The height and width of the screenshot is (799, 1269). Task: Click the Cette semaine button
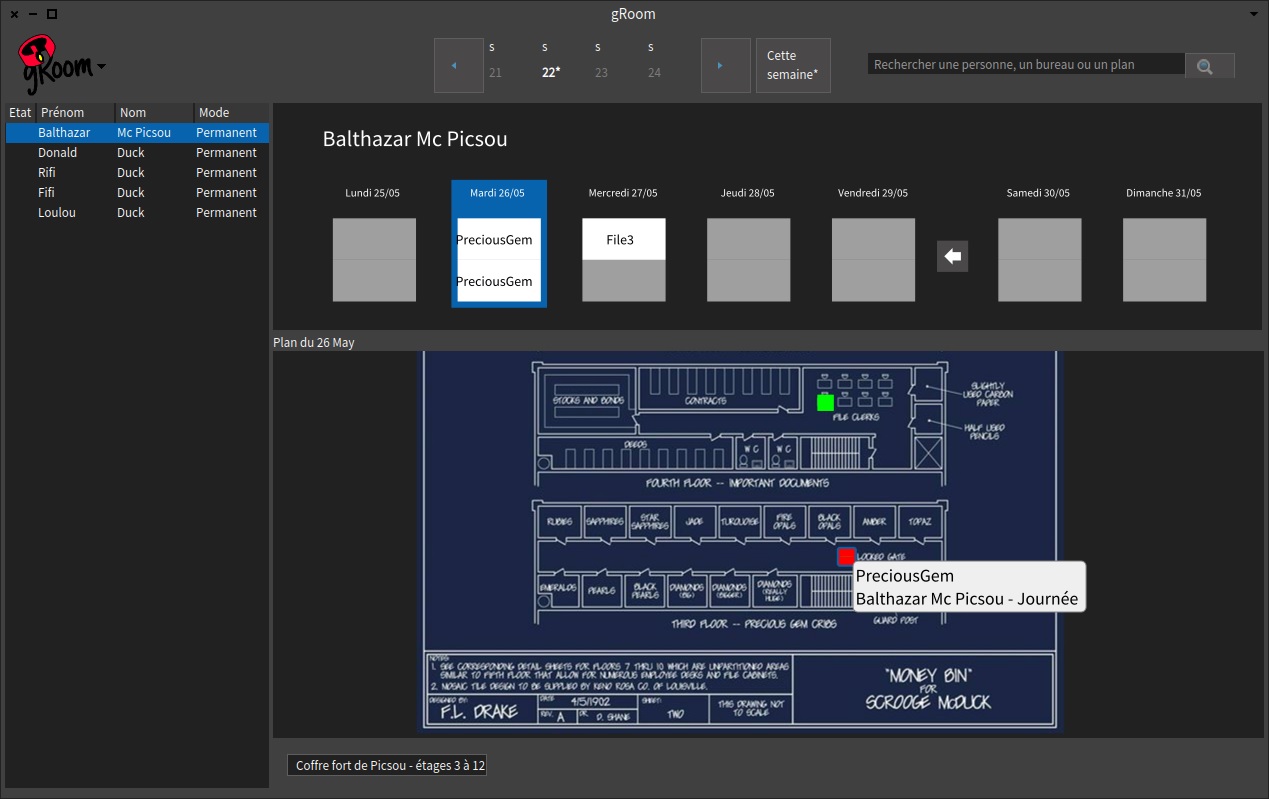pos(793,65)
